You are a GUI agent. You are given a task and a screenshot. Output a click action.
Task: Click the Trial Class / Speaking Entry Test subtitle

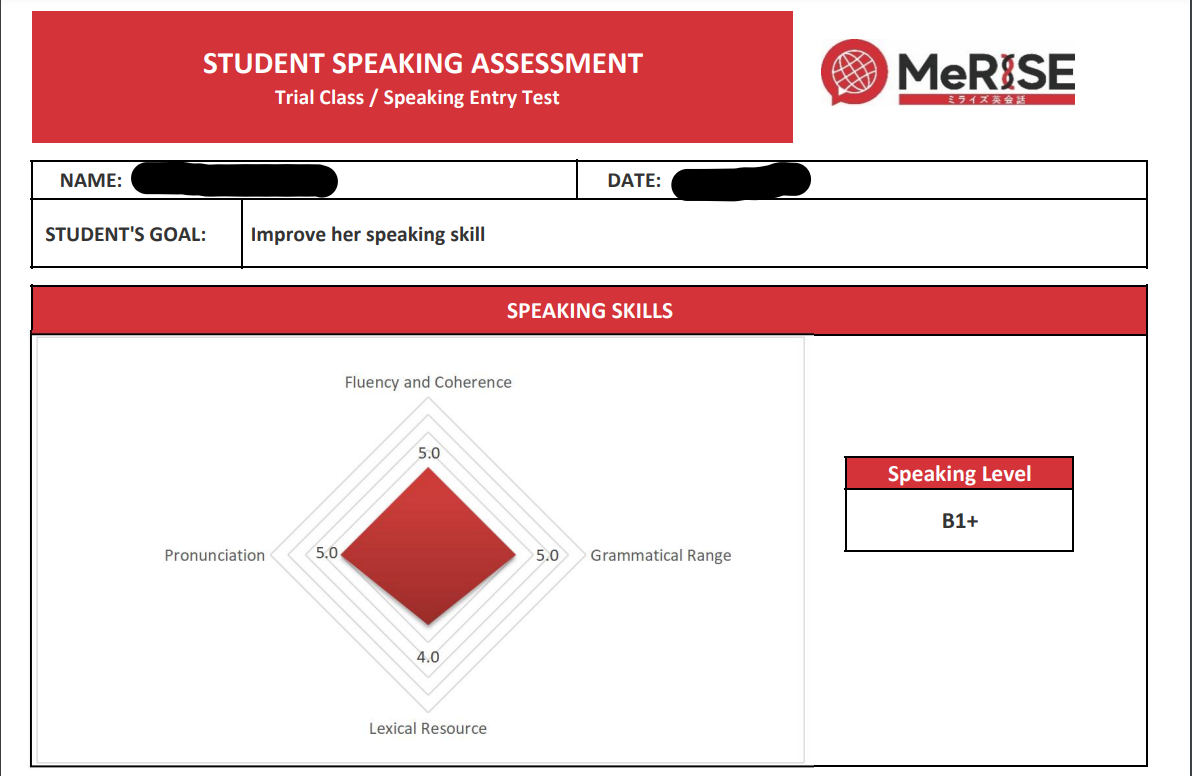pos(417,97)
